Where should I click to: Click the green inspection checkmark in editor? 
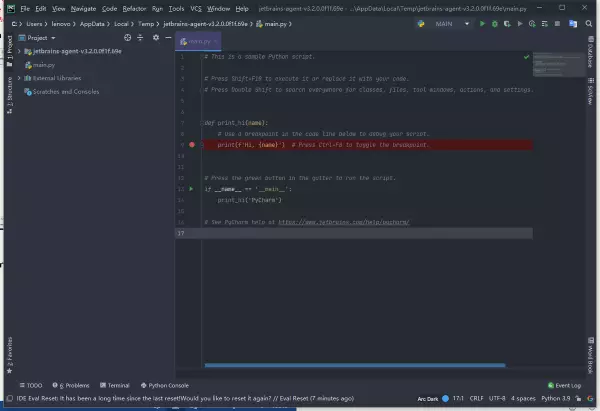coord(527,57)
